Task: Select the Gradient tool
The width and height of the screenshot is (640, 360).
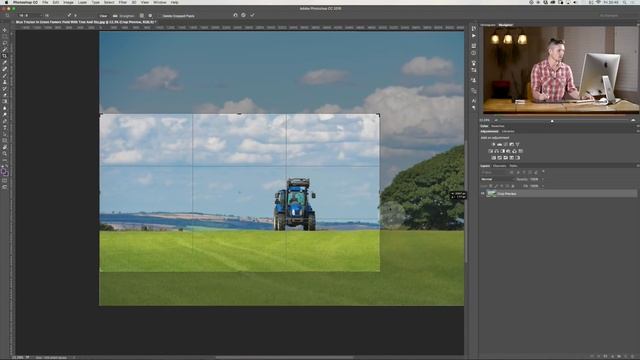Action: 5,101
